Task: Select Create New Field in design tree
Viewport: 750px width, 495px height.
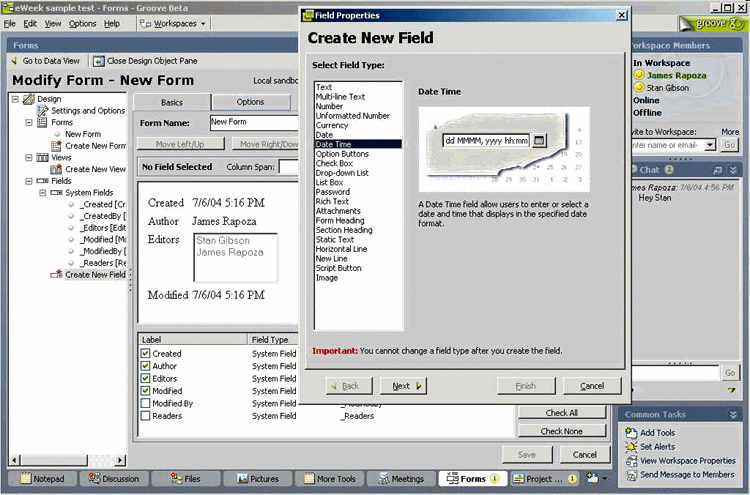Action: click(95, 275)
